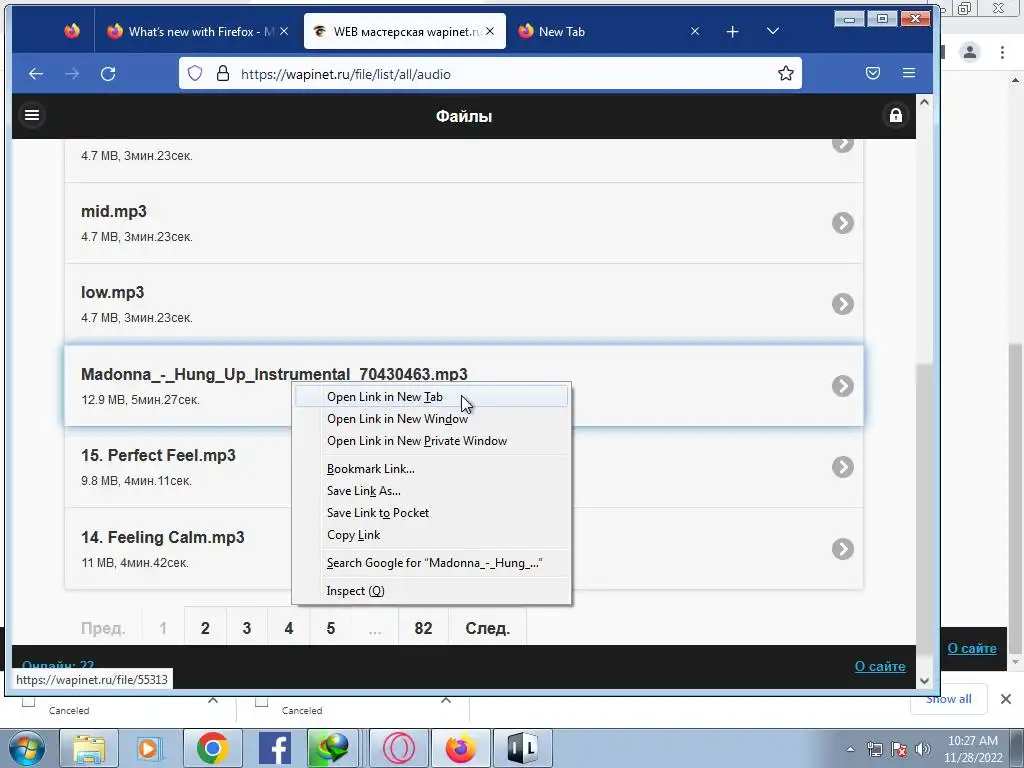Open Chrome three-dot menu in background window
Viewport: 1024px width, 768px height.
coord(1002,52)
